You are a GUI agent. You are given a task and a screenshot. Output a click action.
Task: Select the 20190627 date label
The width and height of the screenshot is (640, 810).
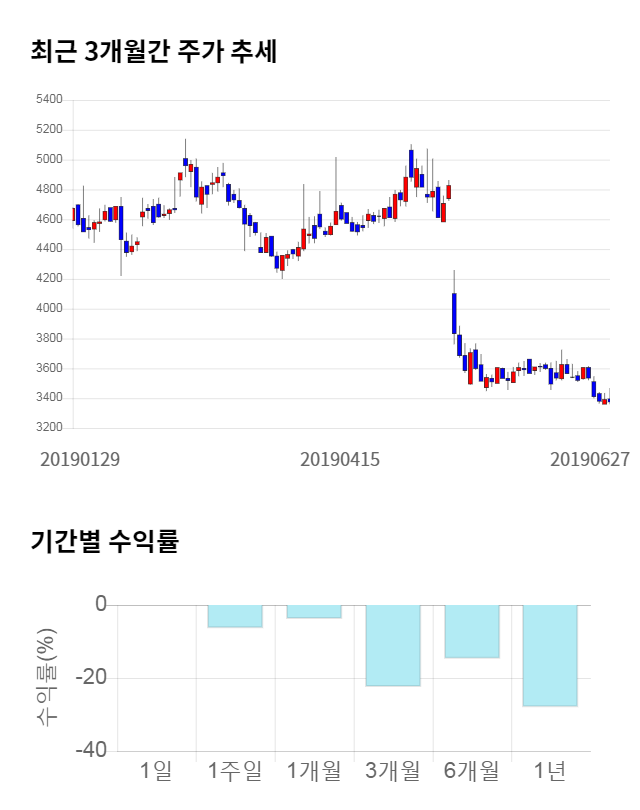coord(590,459)
